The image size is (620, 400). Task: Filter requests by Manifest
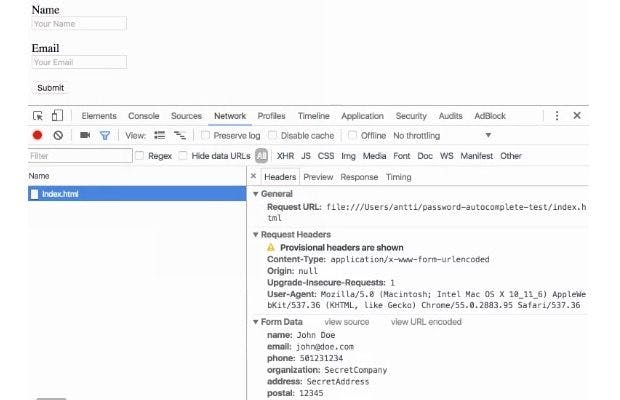pos(476,156)
